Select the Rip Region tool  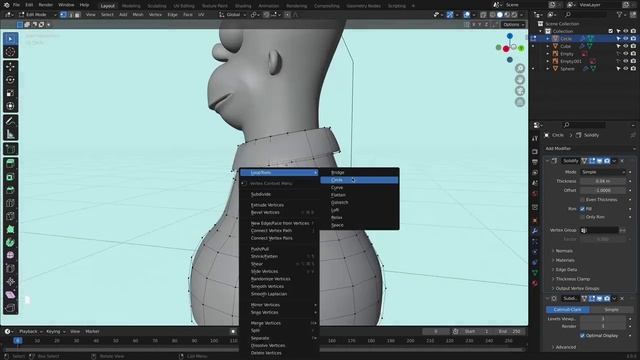pyautogui.click(x=10, y=308)
